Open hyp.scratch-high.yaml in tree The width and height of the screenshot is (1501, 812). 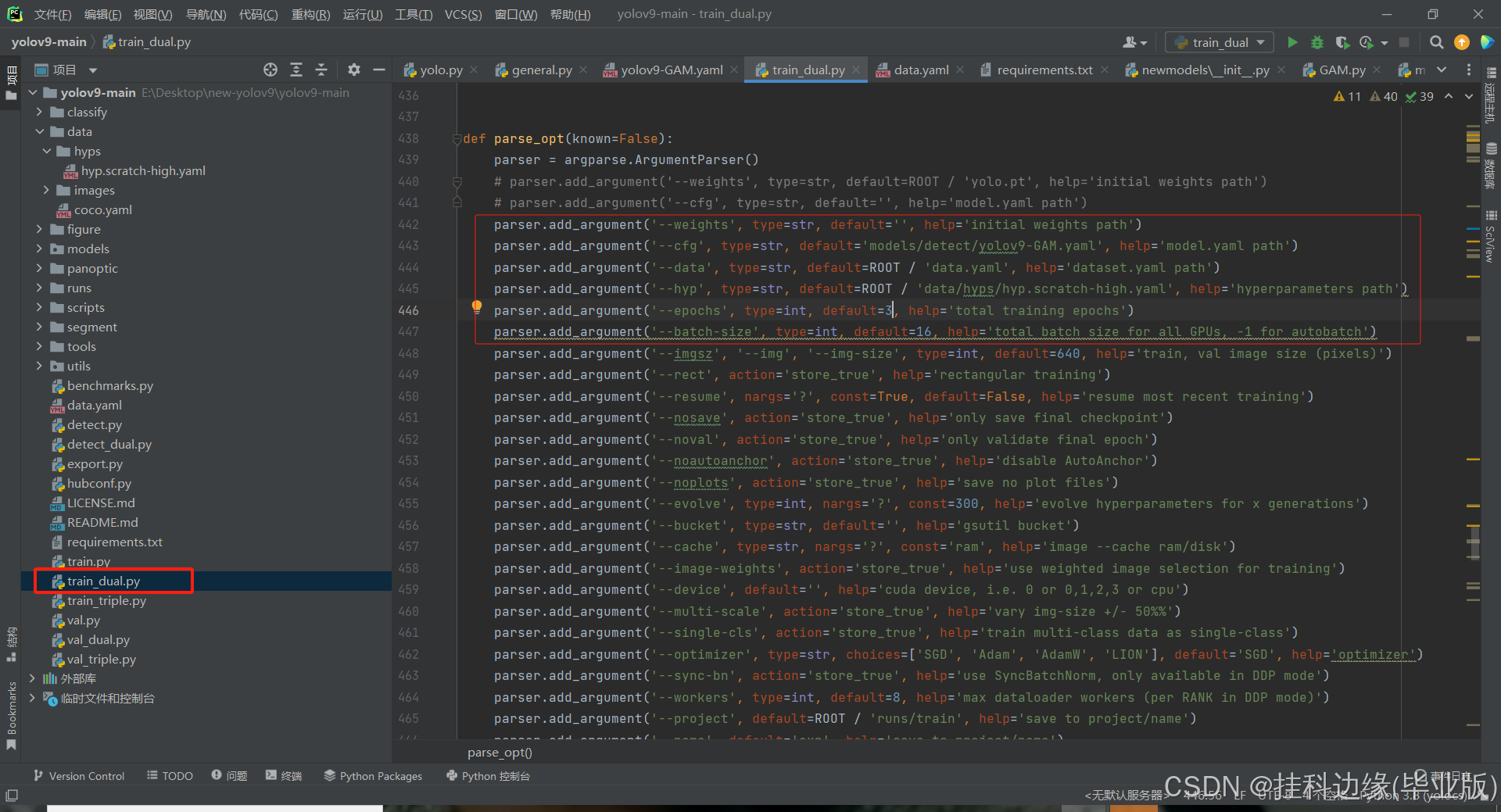(143, 170)
